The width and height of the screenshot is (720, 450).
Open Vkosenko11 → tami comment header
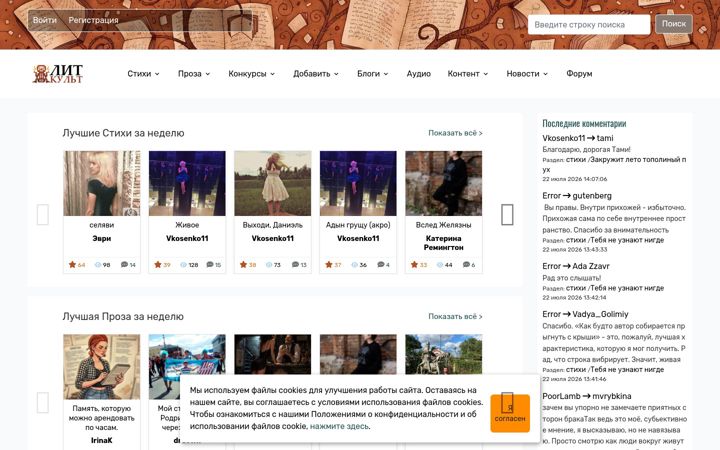click(578, 138)
